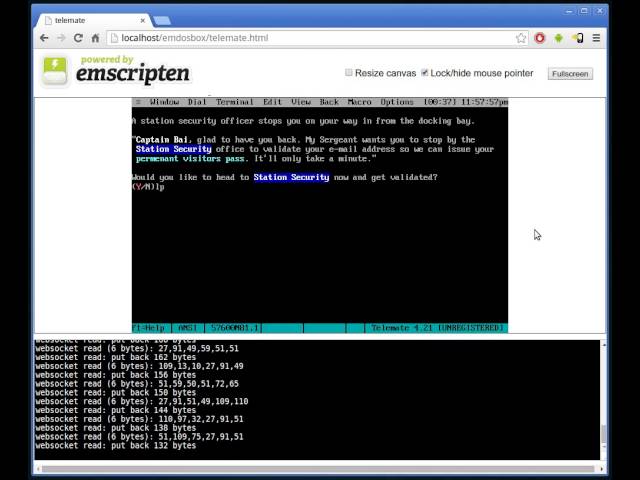Go back with browser back arrow

tap(44, 38)
